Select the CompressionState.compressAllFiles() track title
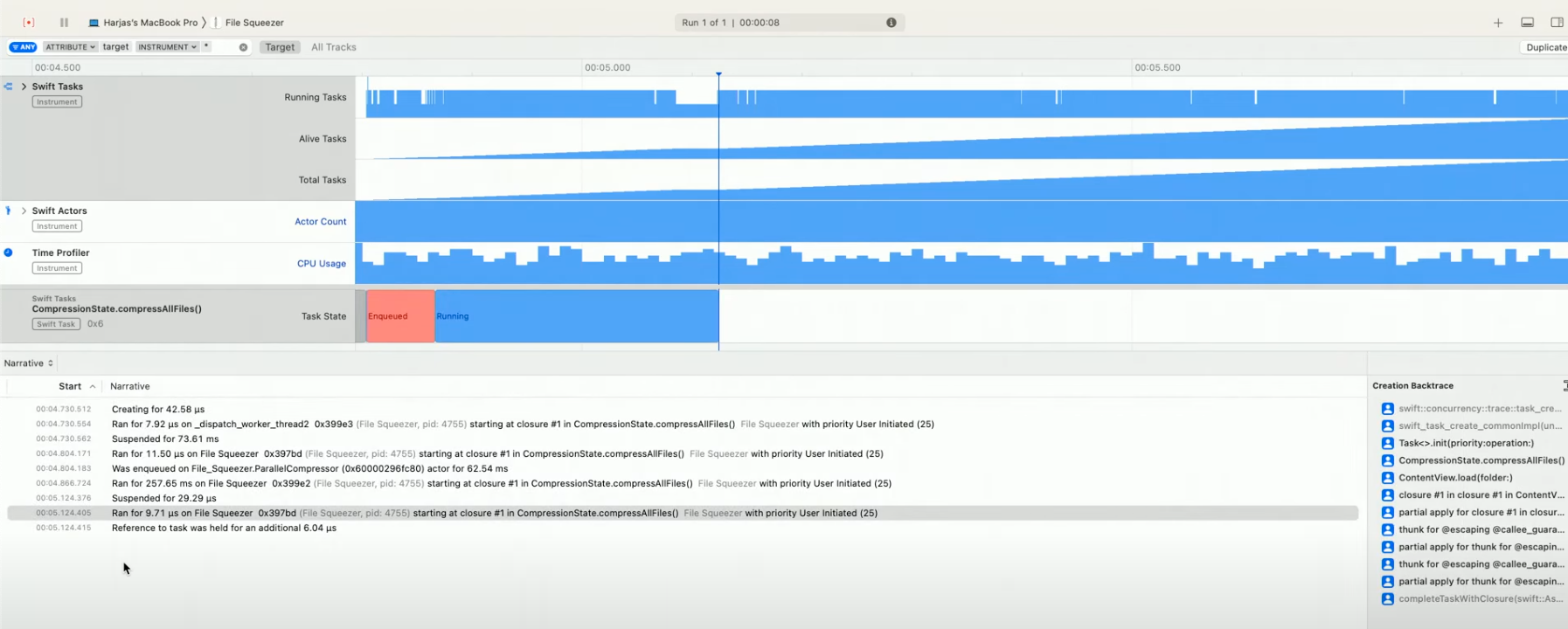The image size is (1568, 629). [x=116, y=308]
